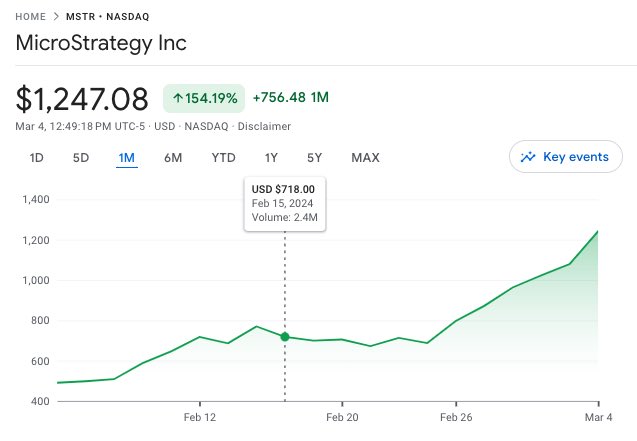The image size is (637, 441).
Task: Show the MAX range chart
Action: click(x=365, y=157)
